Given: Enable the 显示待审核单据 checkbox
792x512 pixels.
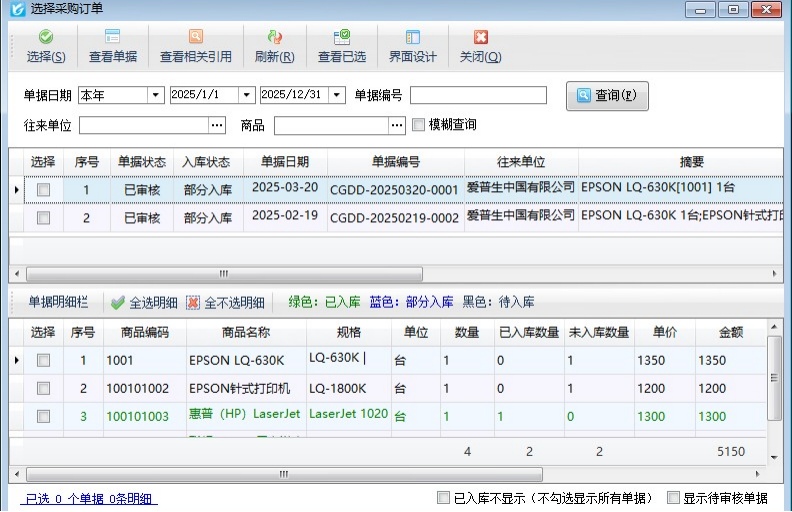Looking at the screenshot, I should [674, 498].
